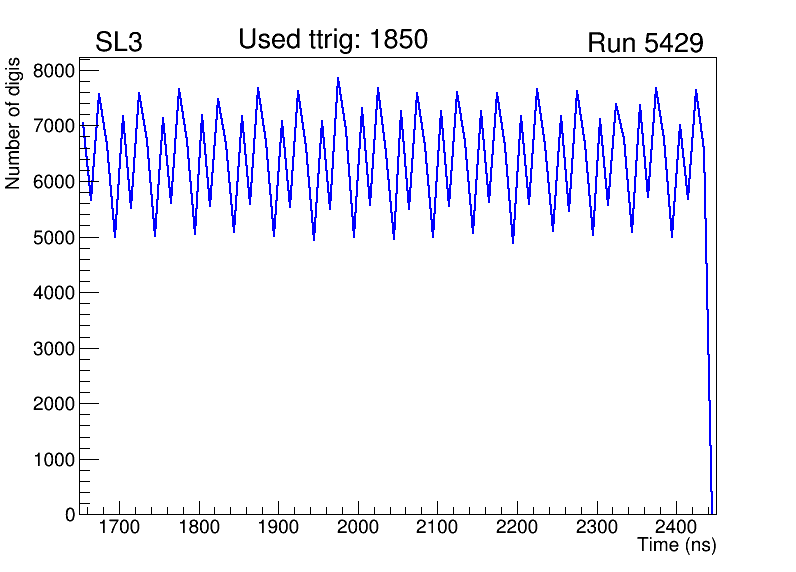Click the 1000 y-axis tick label

54,459
